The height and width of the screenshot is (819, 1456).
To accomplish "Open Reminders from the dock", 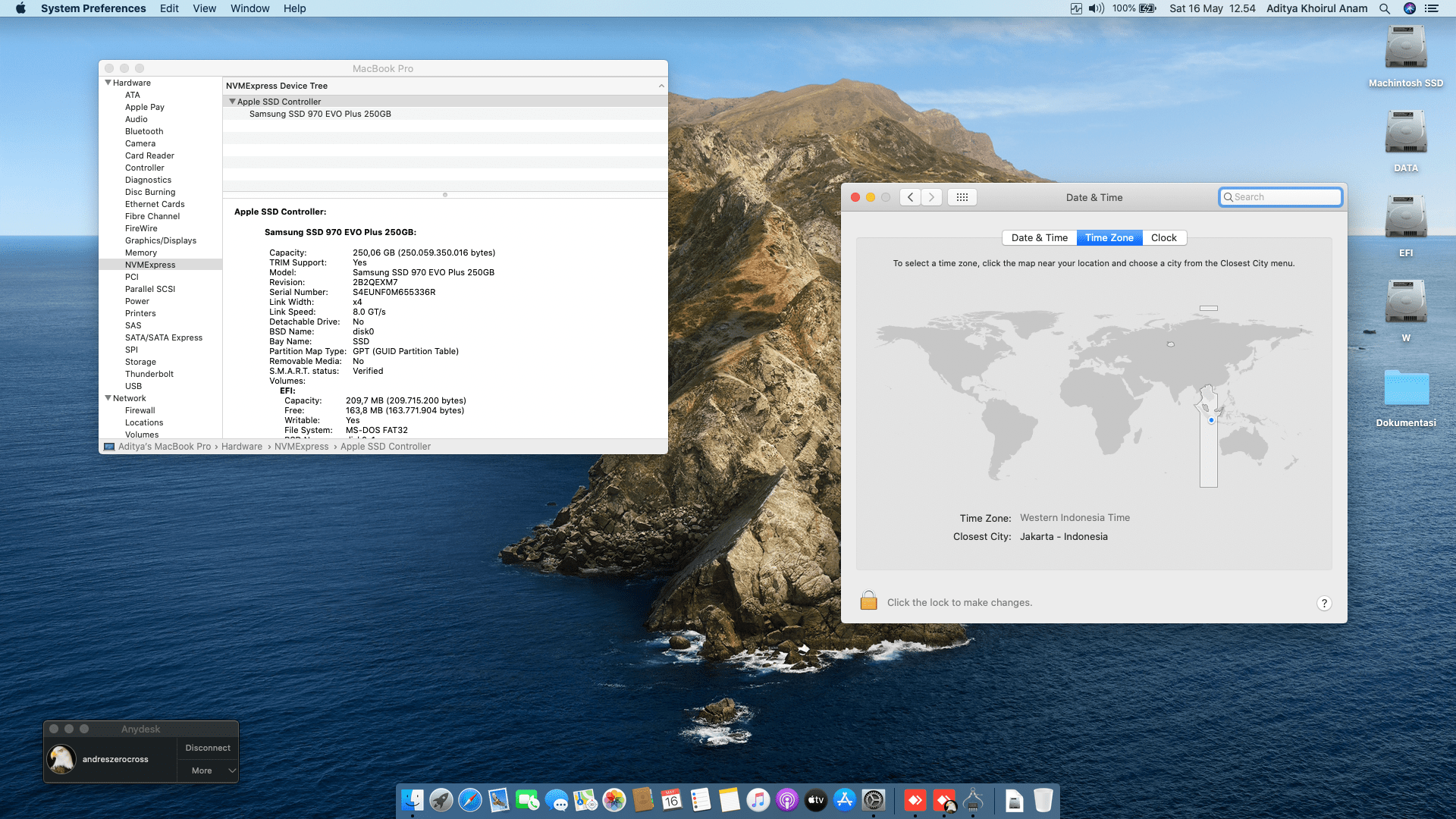I will pos(701,800).
